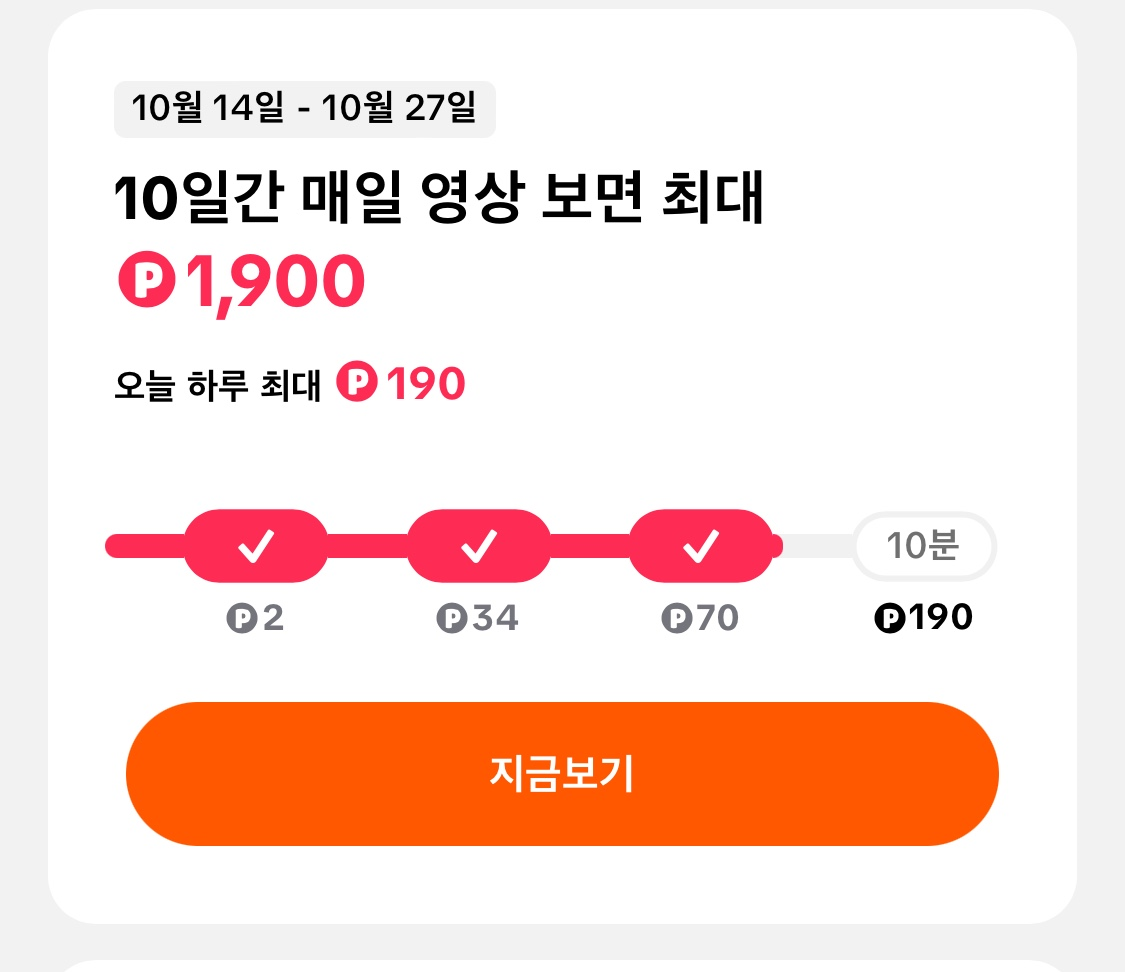The width and height of the screenshot is (1125, 972).
Task: Select the first completed checkmark on the progress bar
Action: tap(258, 546)
